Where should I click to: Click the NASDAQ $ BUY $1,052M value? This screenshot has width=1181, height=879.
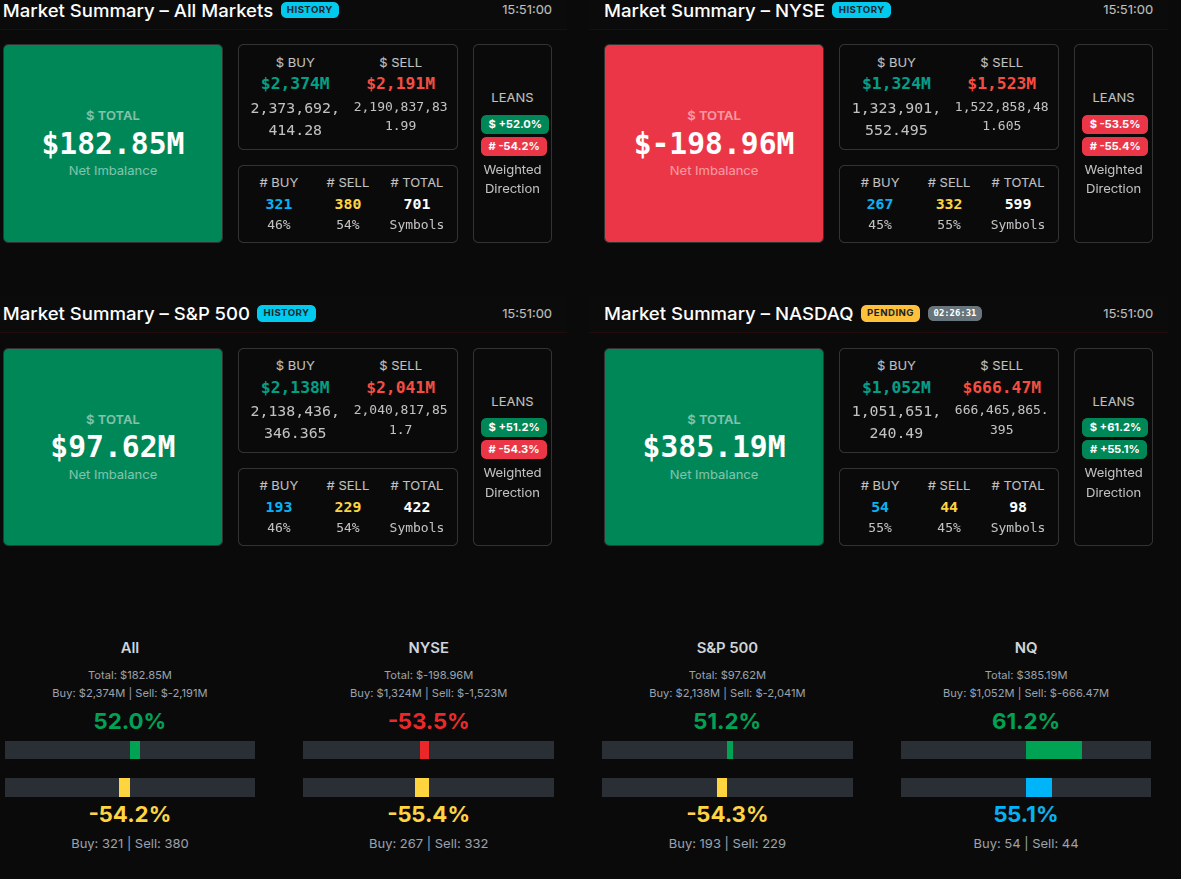coord(896,387)
